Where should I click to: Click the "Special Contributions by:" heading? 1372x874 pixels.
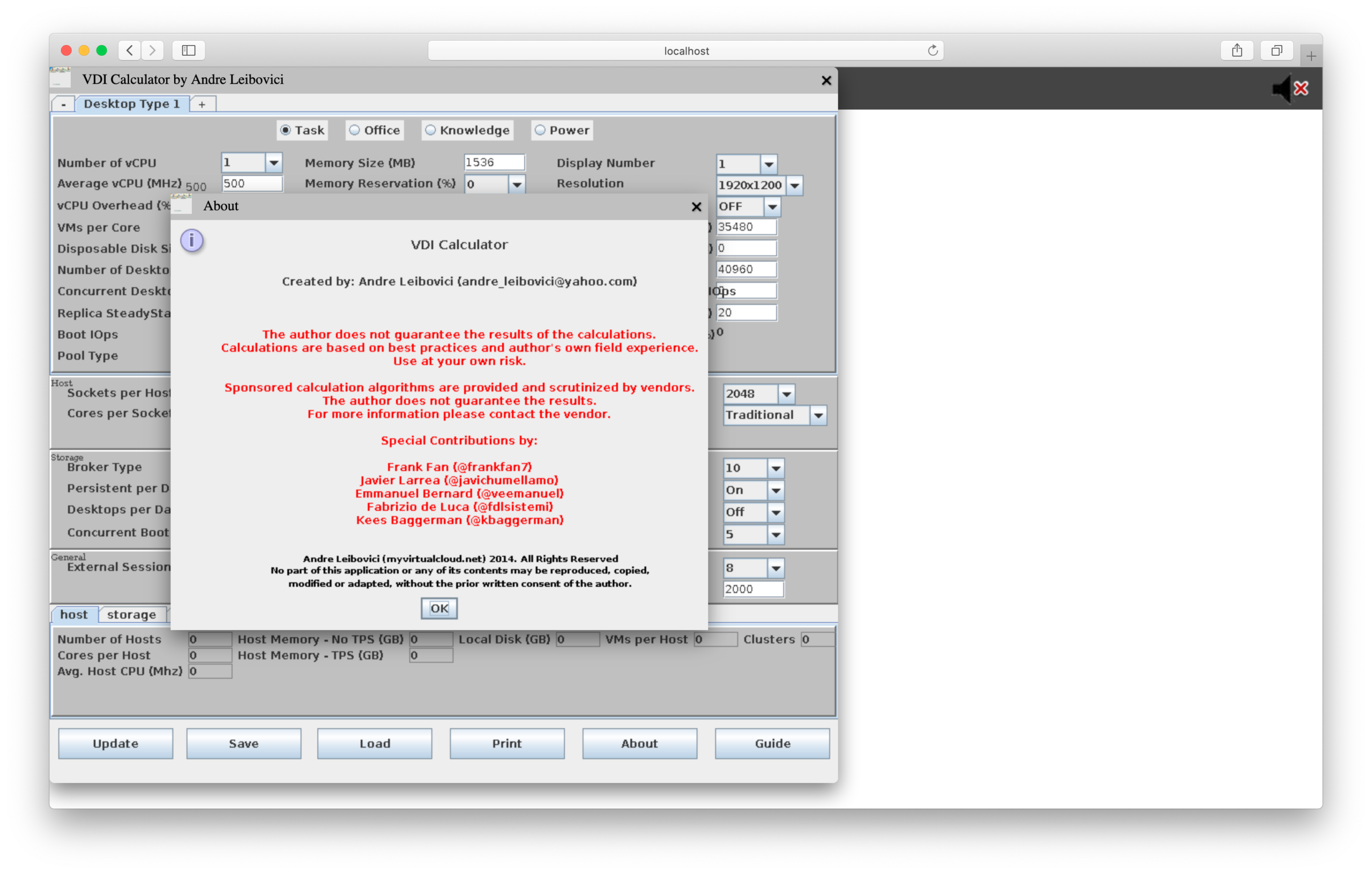(459, 440)
